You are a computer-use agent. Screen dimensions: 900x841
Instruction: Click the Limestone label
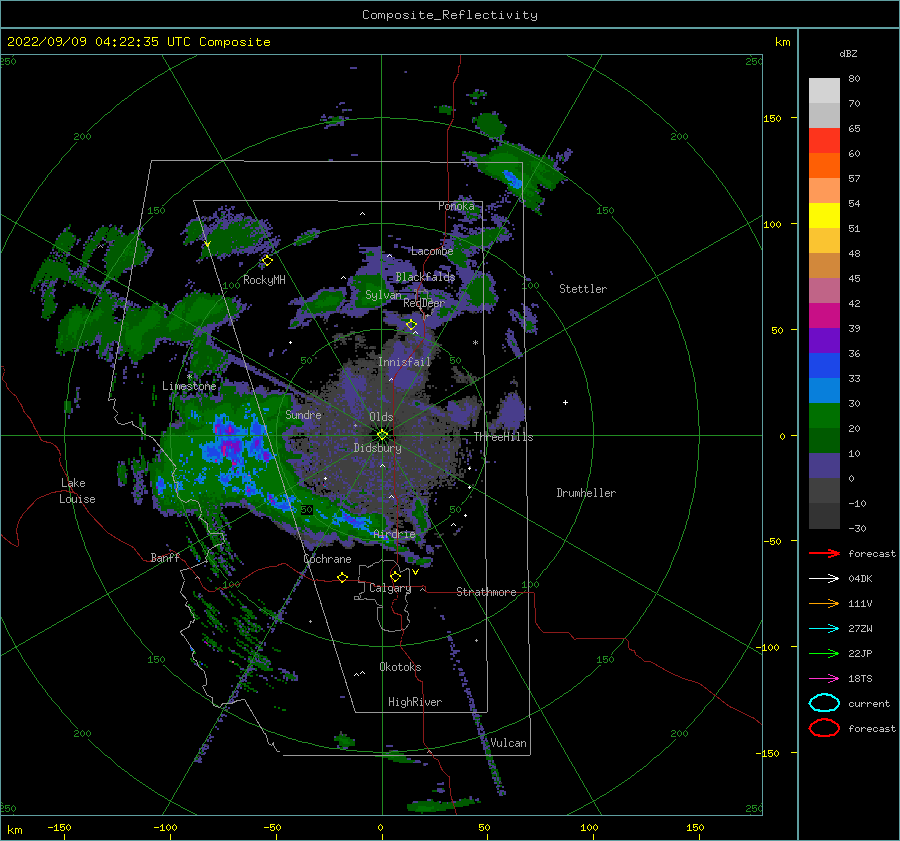[189, 386]
